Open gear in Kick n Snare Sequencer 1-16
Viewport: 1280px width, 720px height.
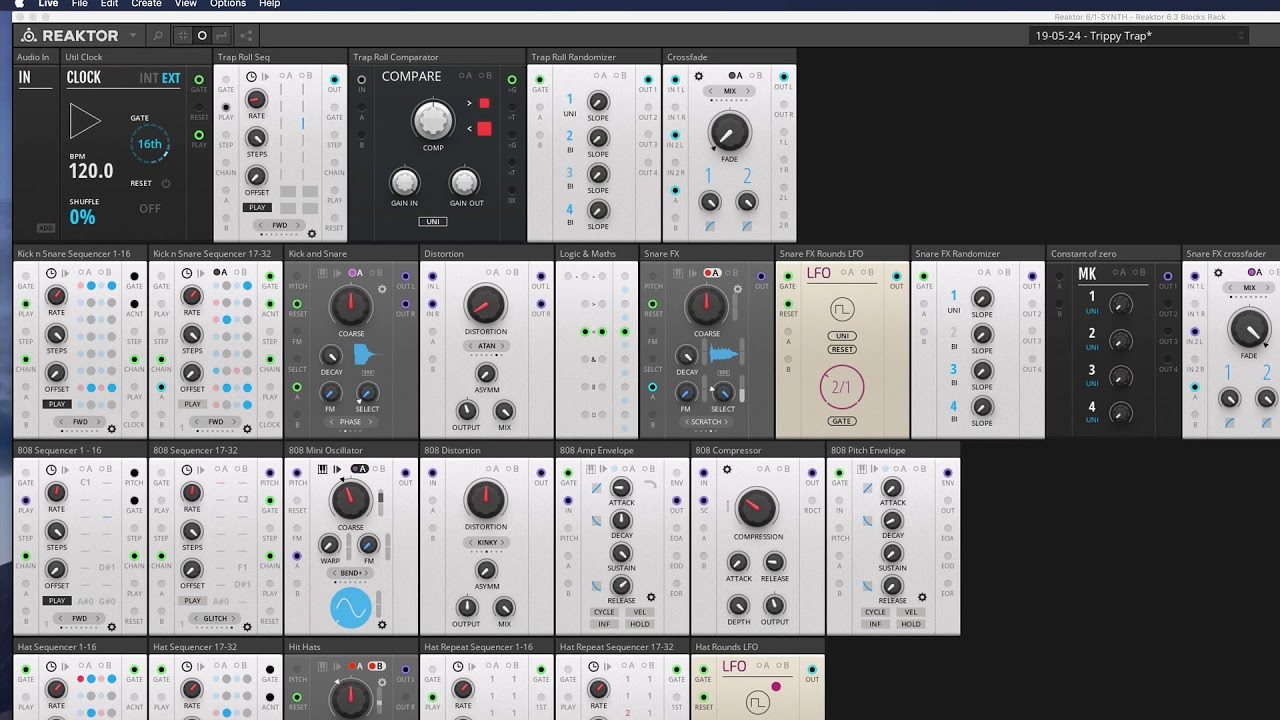112,429
